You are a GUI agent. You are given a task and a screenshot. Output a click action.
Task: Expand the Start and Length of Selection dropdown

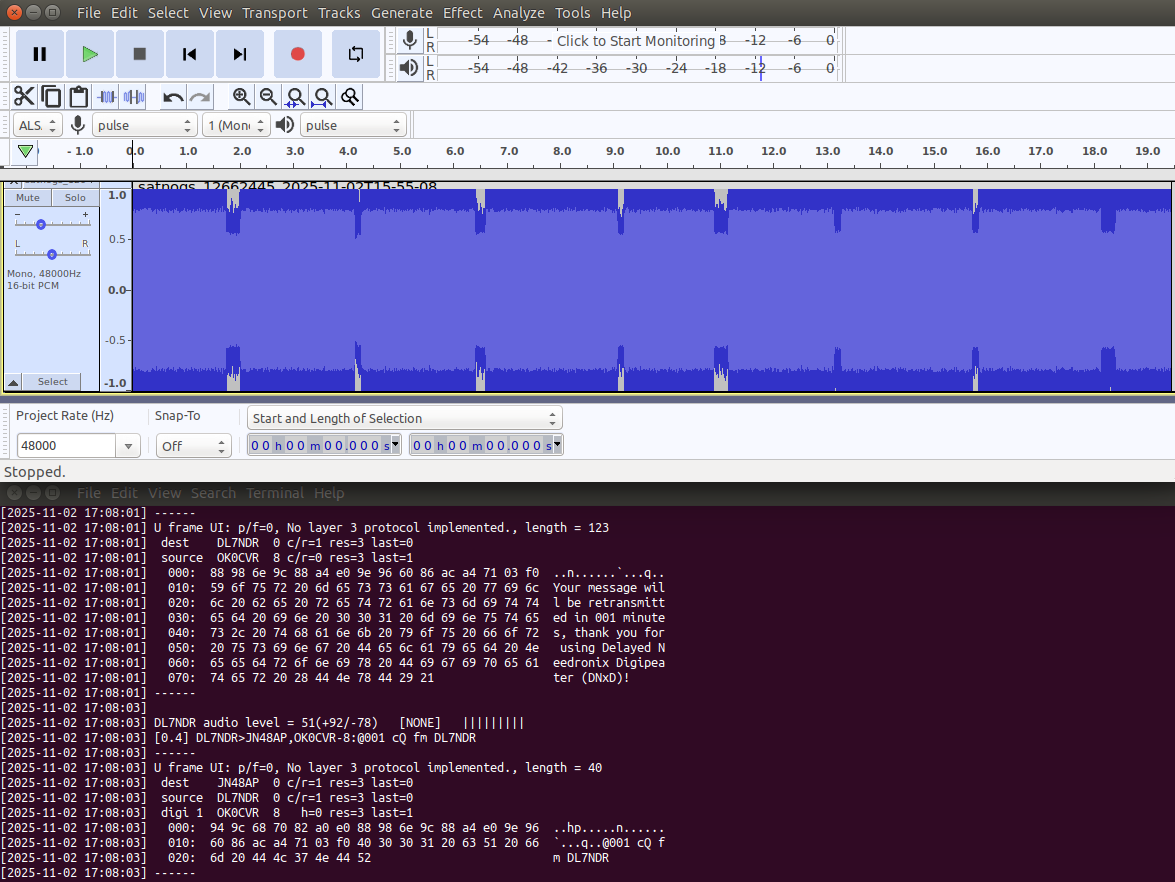coord(552,418)
